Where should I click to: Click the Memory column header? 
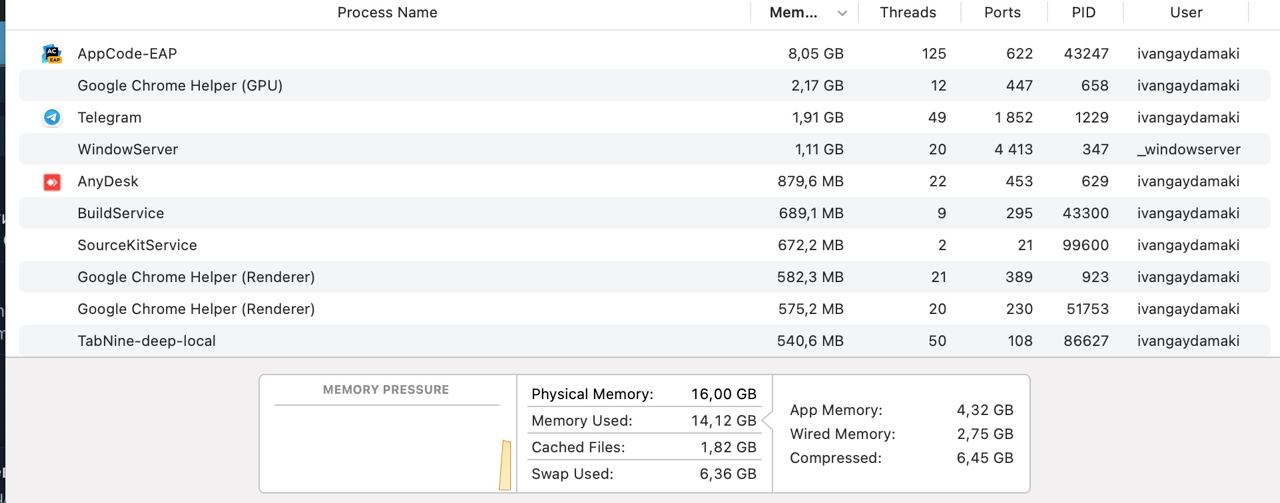[x=793, y=13]
